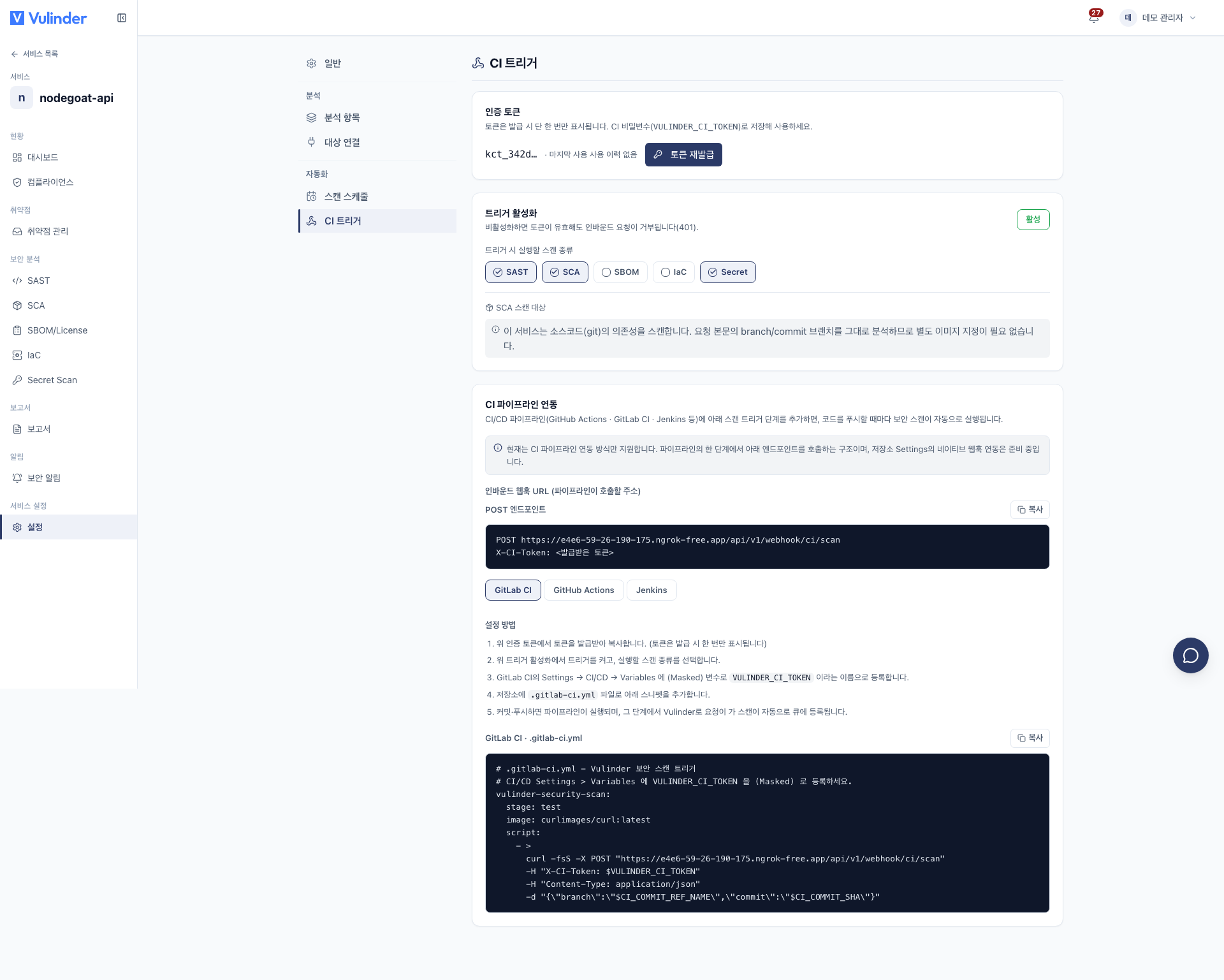Image resolution: width=1224 pixels, height=980 pixels.
Task: Toggle the 활성 trigger status button
Action: point(1033,219)
